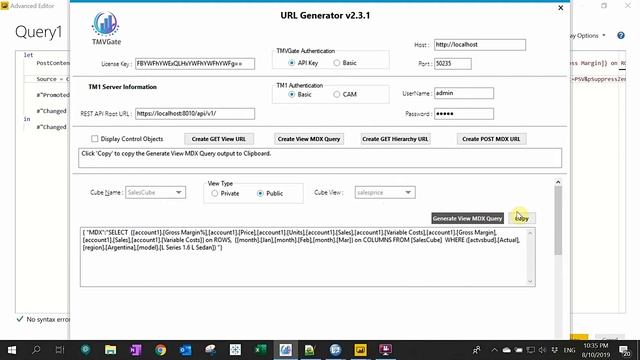Click the Query1 title in Advanced Editor
The height and width of the screenshot is (360, 640).
(x=39, y=32)
